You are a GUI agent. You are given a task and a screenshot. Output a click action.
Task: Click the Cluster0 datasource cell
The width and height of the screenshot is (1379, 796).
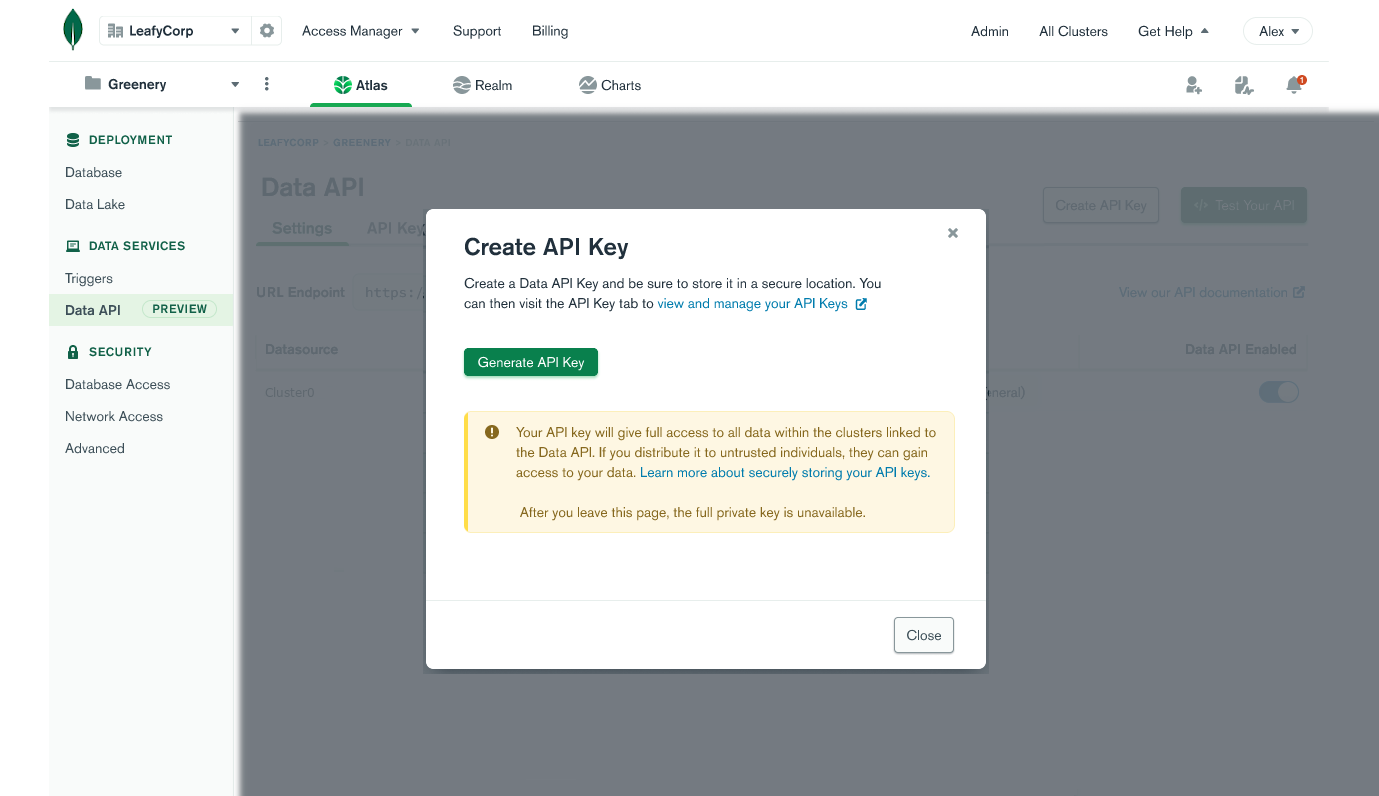[x=290, y=392]
